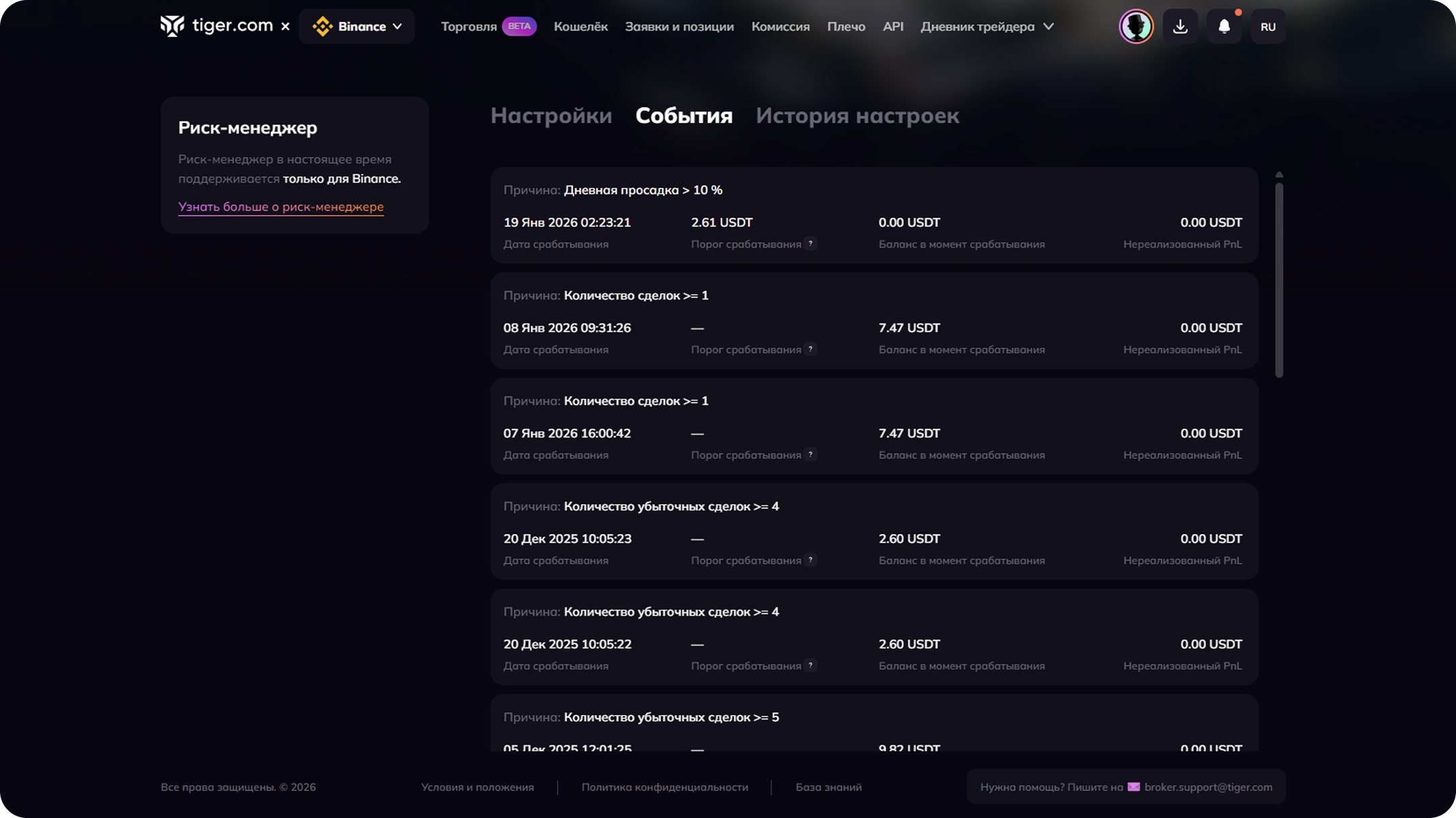Click the threshold help icon for 08 Янв event
This screenshot has width=1456, height=818.
[811, 349]
